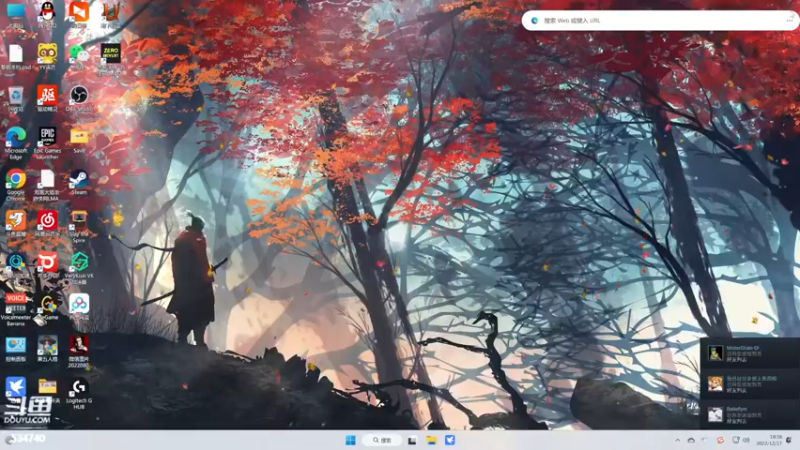Image resolution: width=800 pixels, height=450 pixels.
Task: Open File Explorer from taskbar
Action: pos(432,440)
